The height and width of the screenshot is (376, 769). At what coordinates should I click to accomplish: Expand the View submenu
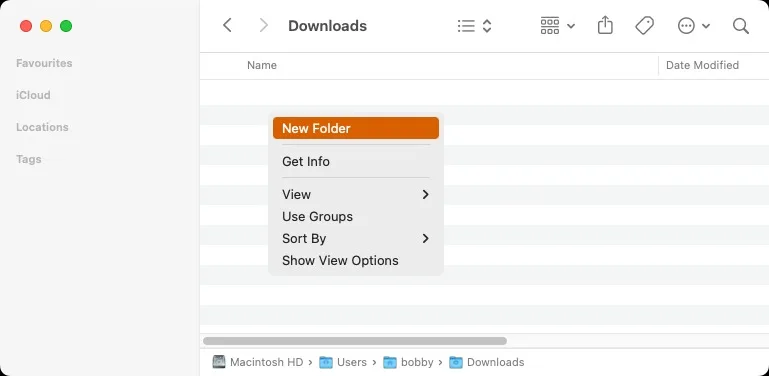point(356,195)
